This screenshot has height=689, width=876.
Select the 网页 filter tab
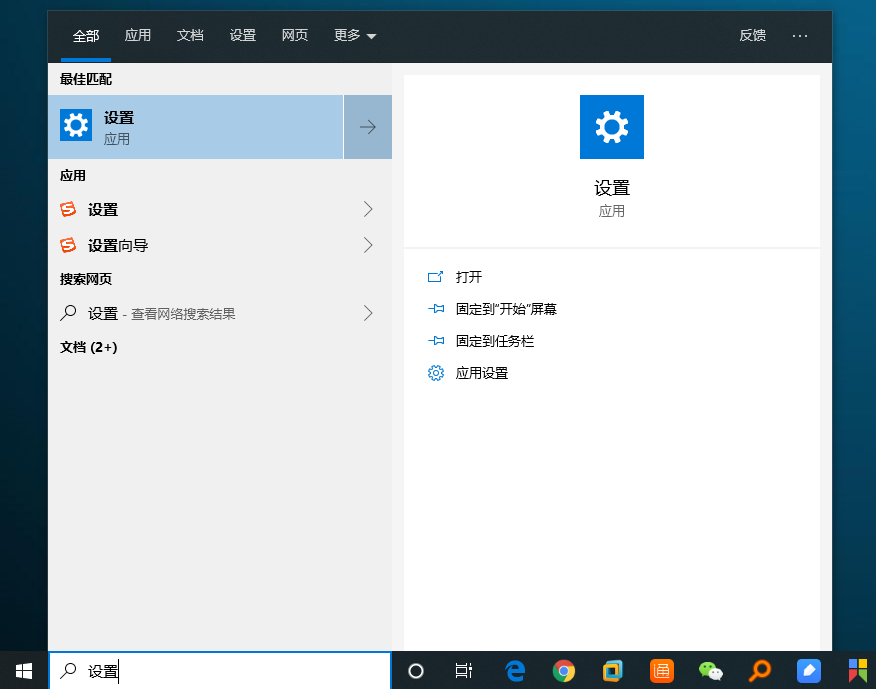coord(295,36)
